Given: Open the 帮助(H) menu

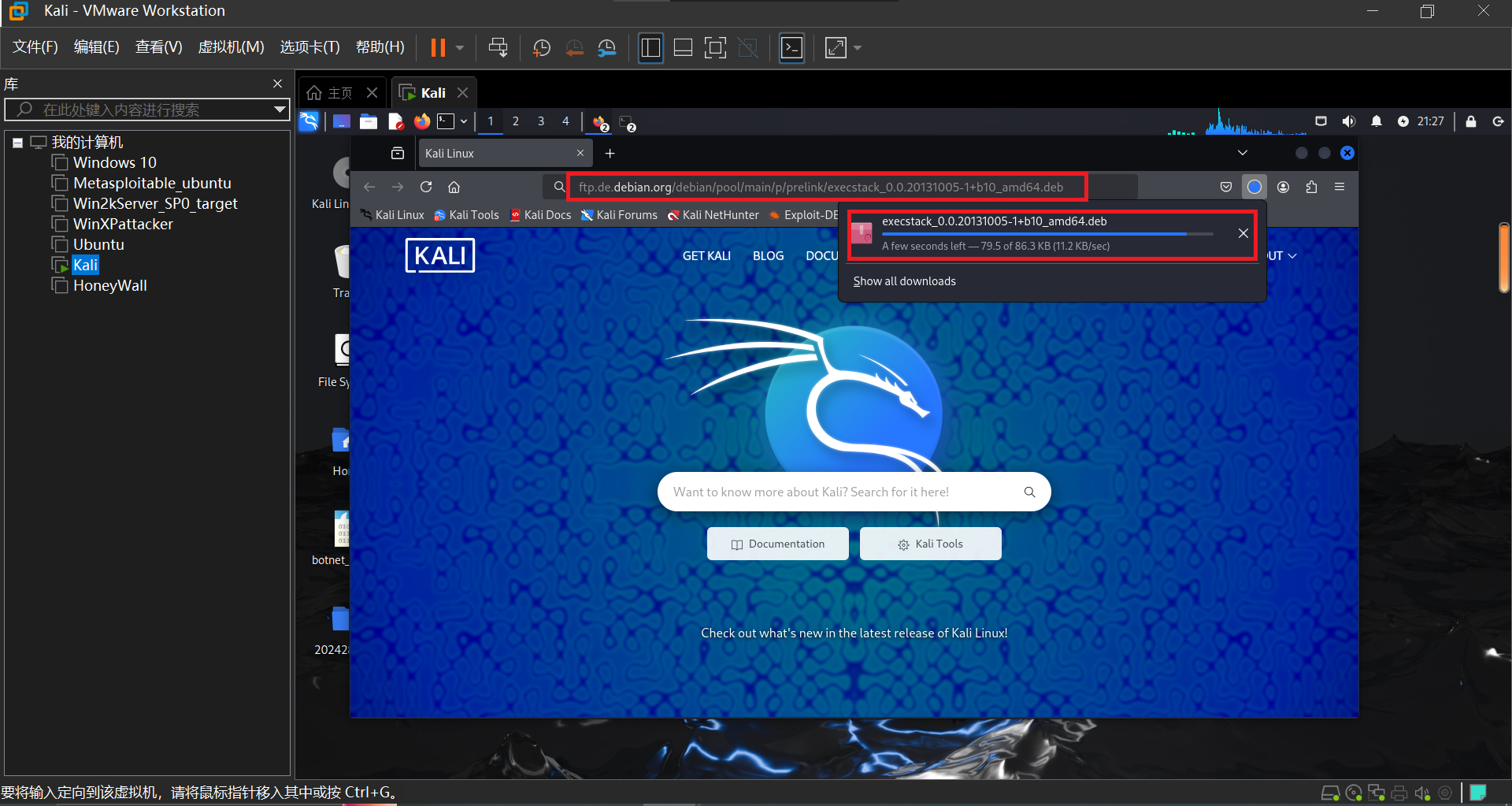Looking at the screenshot, I should 380,47.
